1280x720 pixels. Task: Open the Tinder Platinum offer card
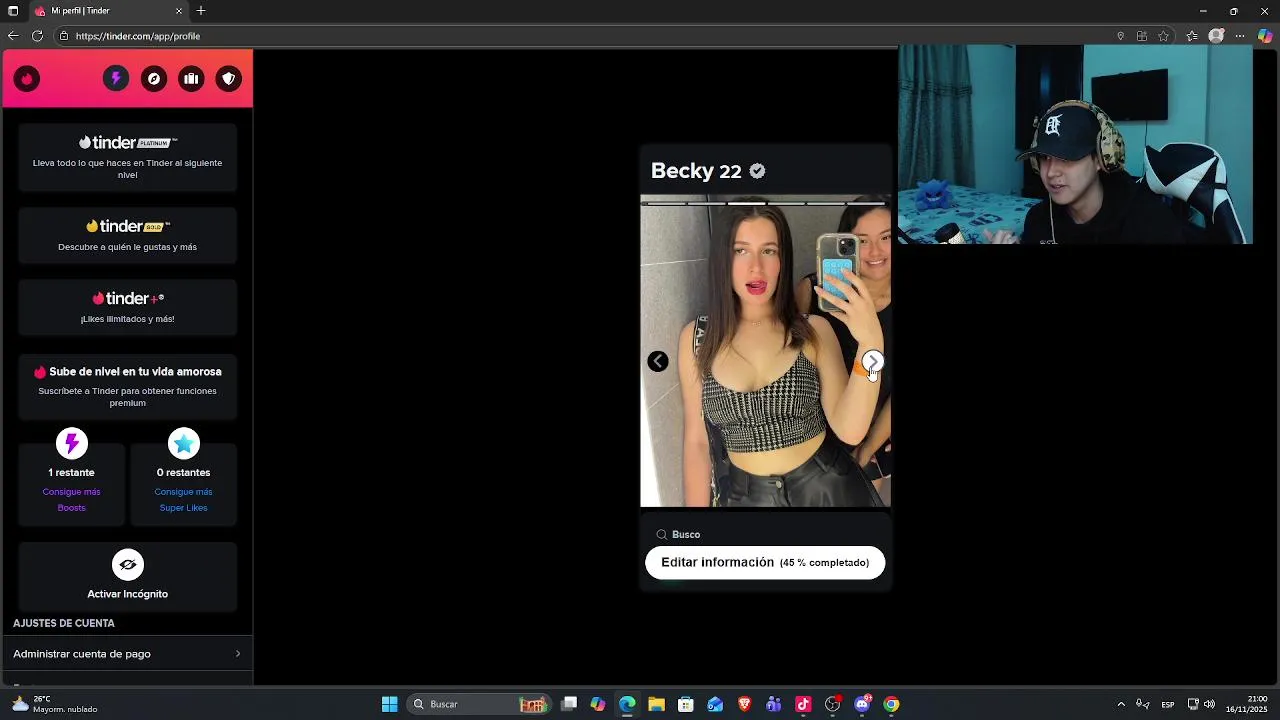[x=128, y=157]
